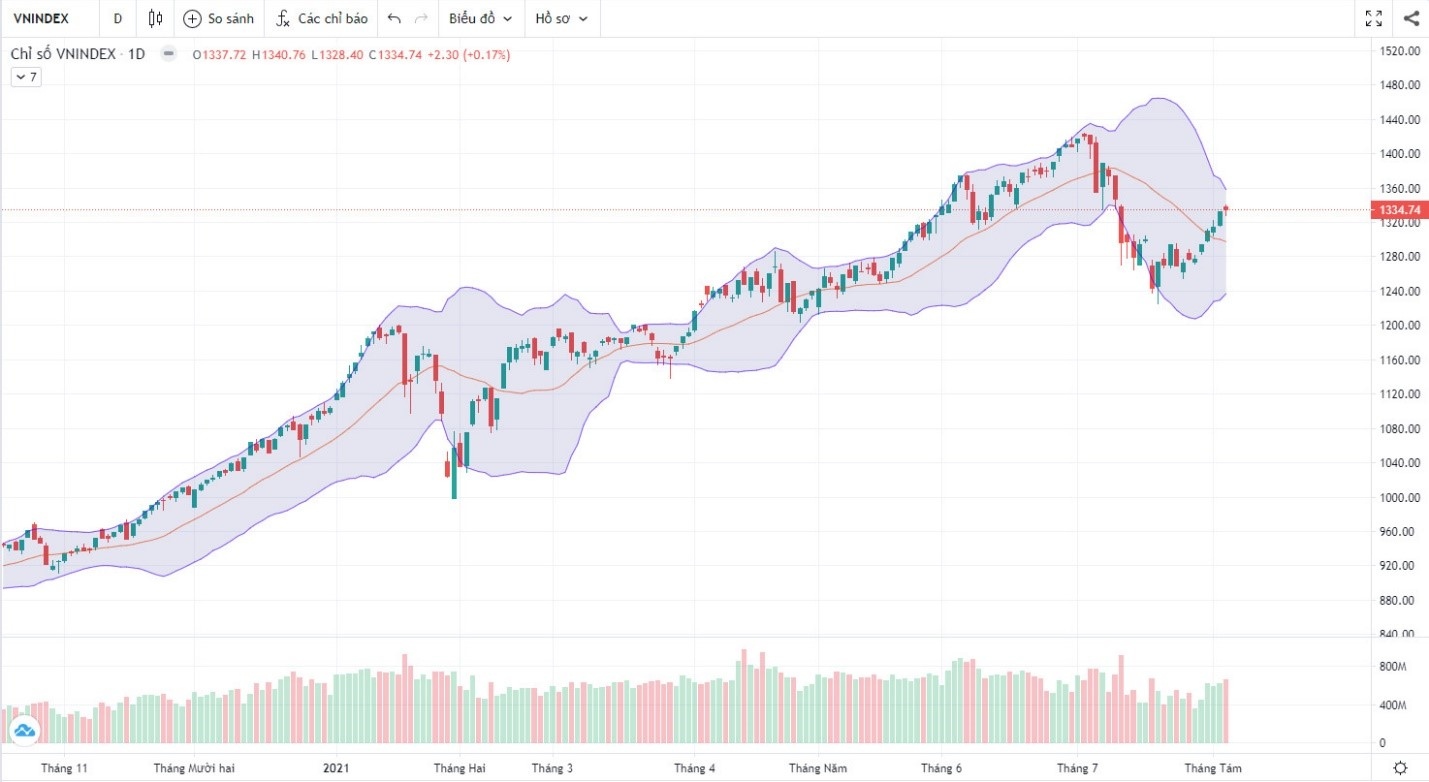1429x782 pixels.
Task: Click the 2021 time axis marker
Action: (337, 768)
